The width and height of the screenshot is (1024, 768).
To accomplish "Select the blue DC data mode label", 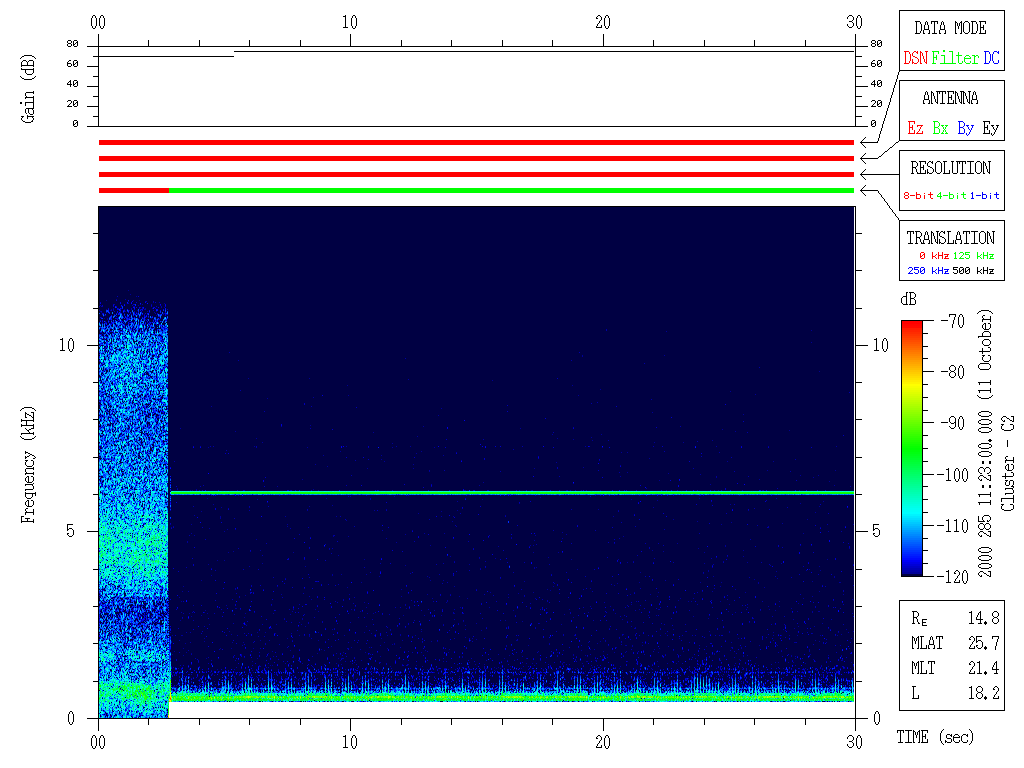I will (x=991, y=58).
